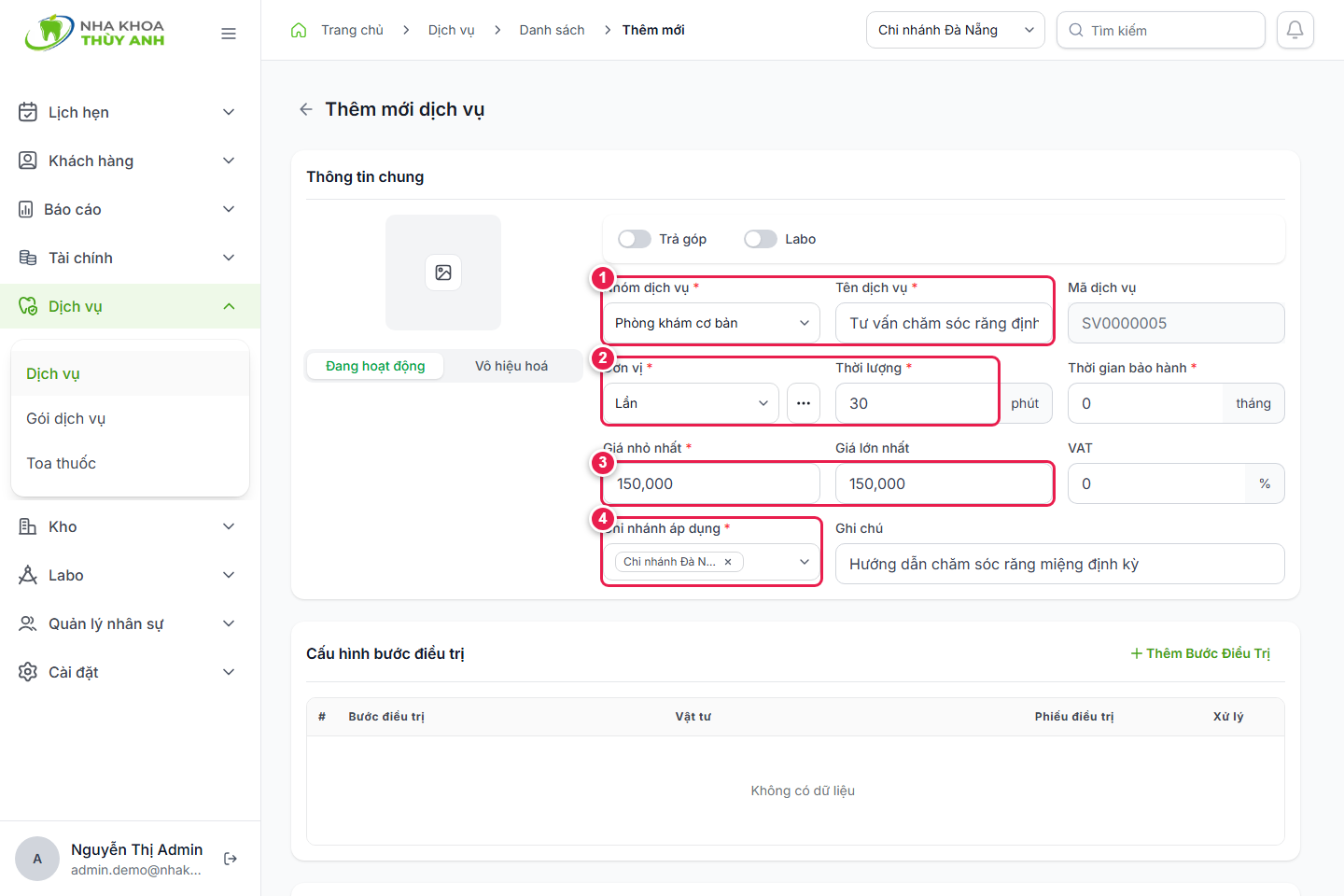Image resolution: width=1344 pixels, height=896 pixels.
Task: Open the Dịch vụ submenu item
Action: click(x=130, y=373)
